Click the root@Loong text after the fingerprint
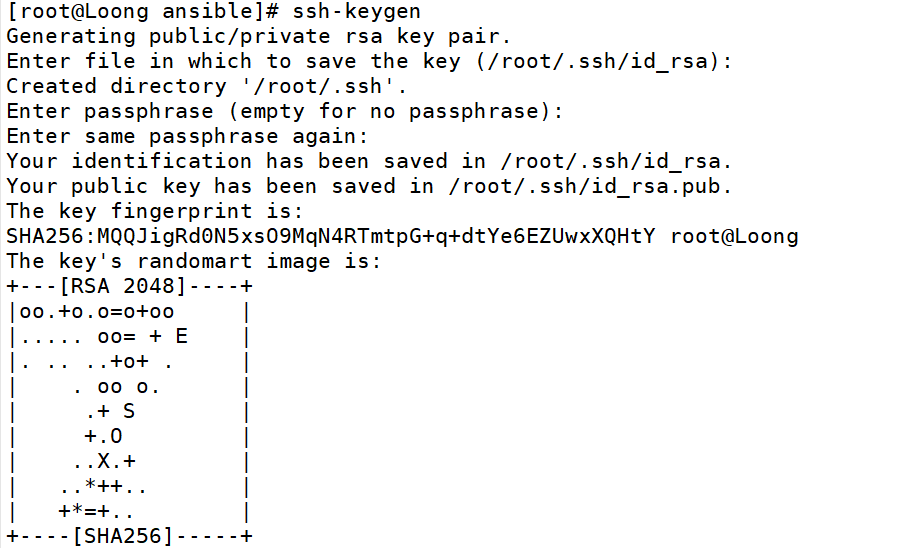907x548 pixels. (734, 236)
